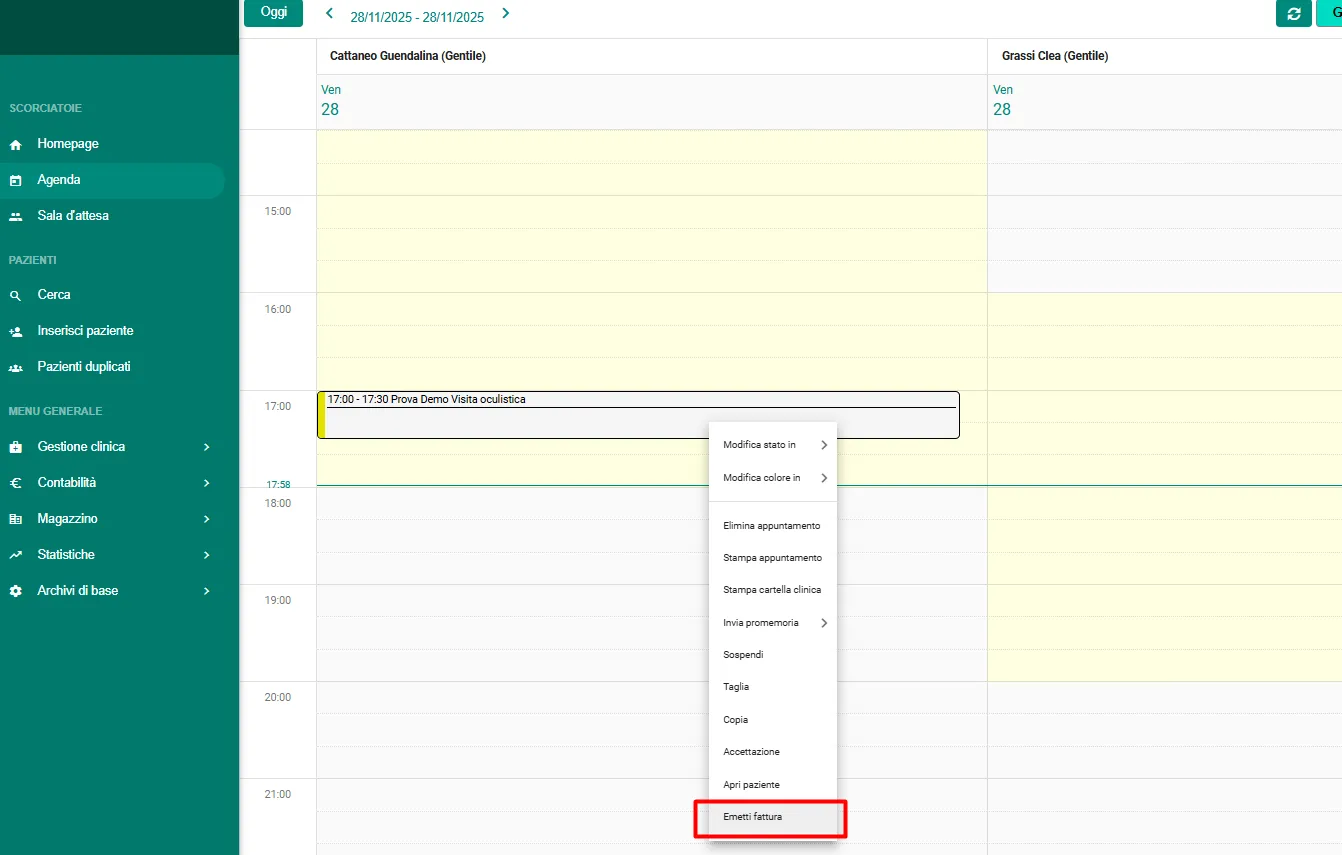Click the Contabilità euro icon
Image resolution: width=1342 pixels, height=855 pixels.
(16, 483)
